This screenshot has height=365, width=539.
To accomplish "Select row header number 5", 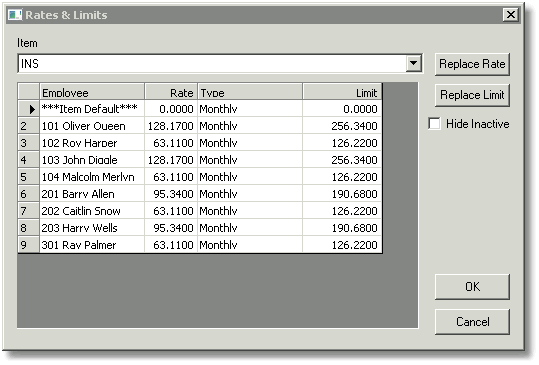I will click(29, 177).
